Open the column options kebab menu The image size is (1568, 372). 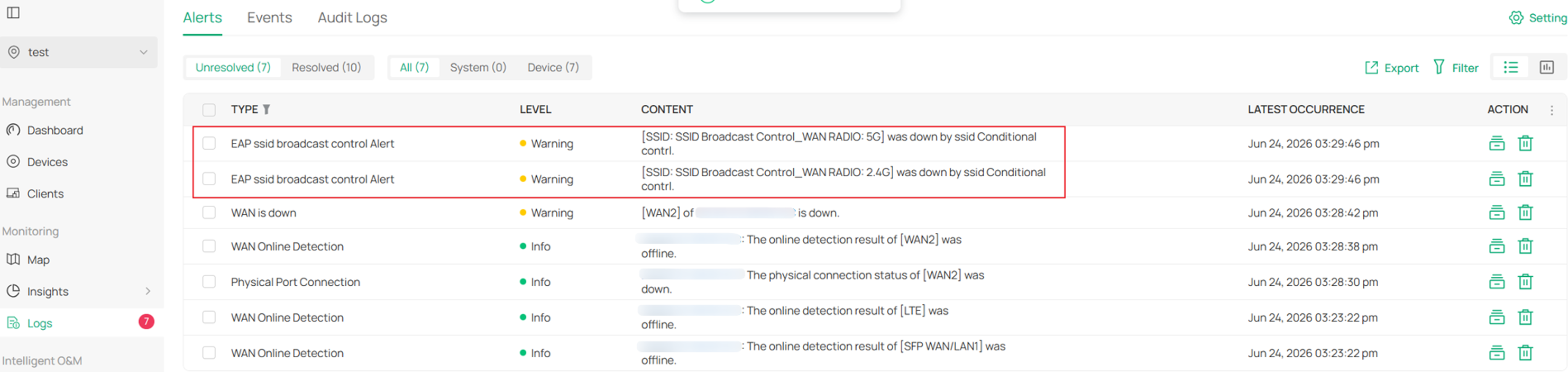(1552, 110)
